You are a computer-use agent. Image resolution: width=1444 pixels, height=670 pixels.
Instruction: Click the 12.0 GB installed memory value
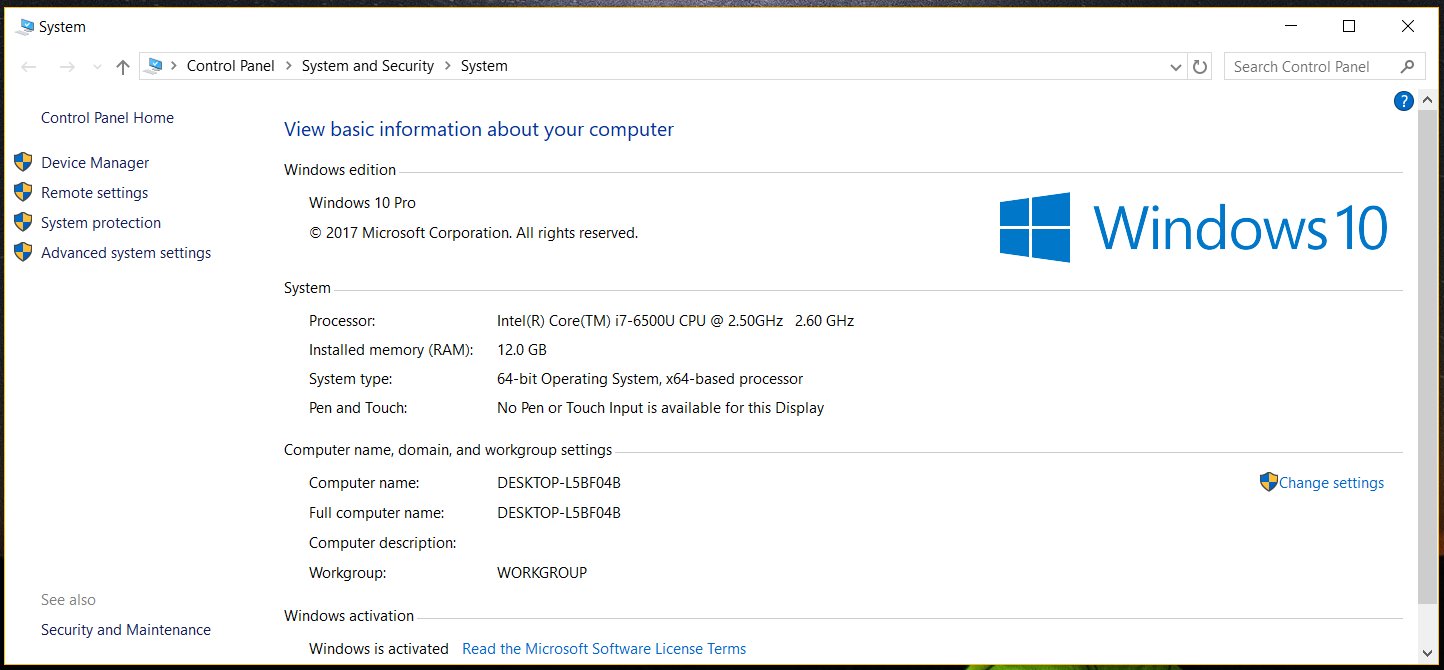coord(522,350)
